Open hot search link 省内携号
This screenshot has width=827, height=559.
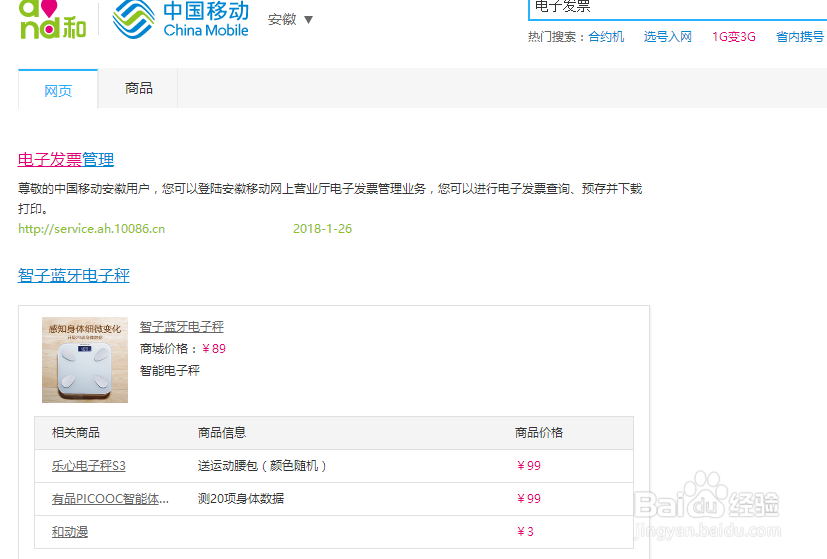click(x=800, y=37)
